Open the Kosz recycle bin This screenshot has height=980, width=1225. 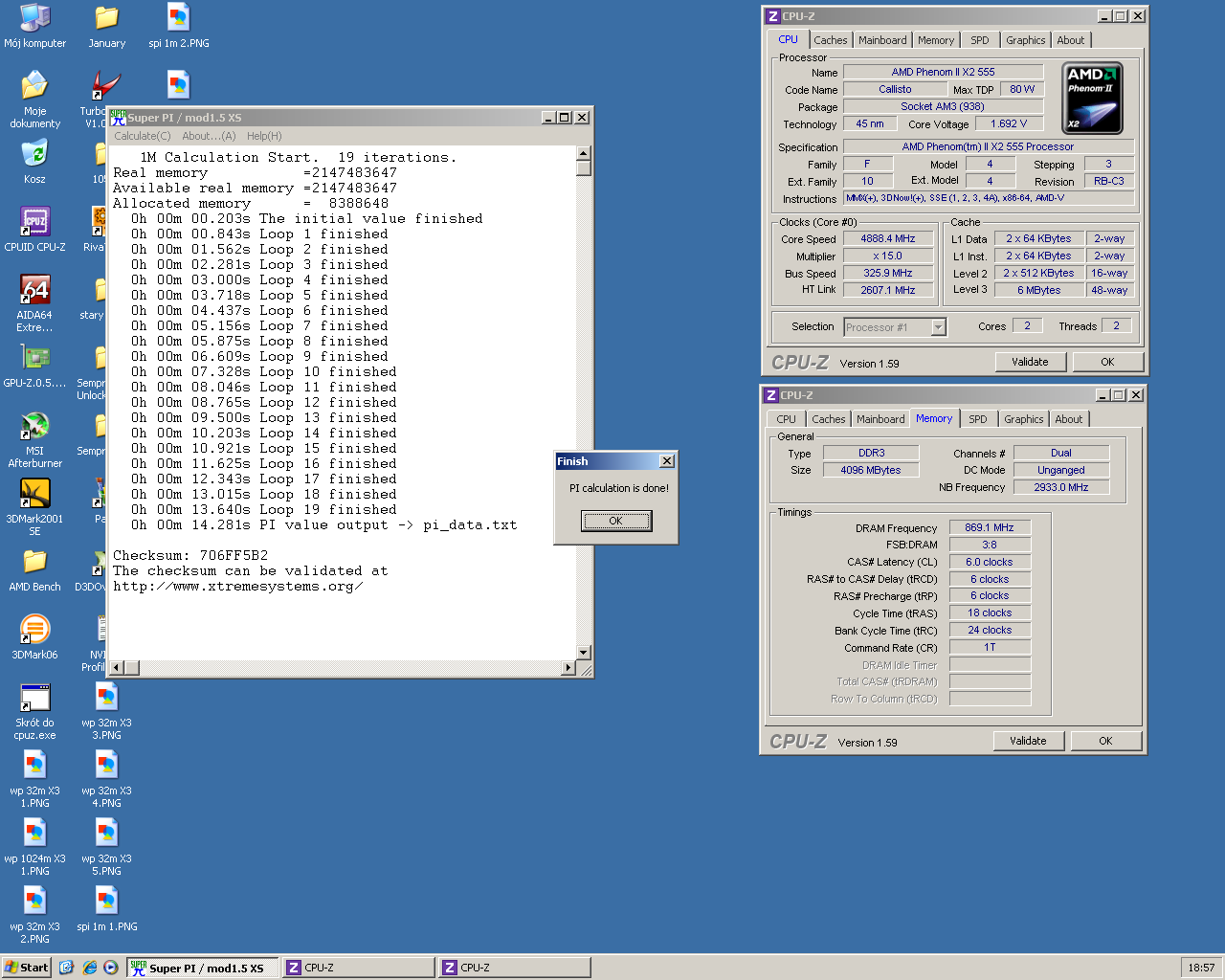[34, 153]
